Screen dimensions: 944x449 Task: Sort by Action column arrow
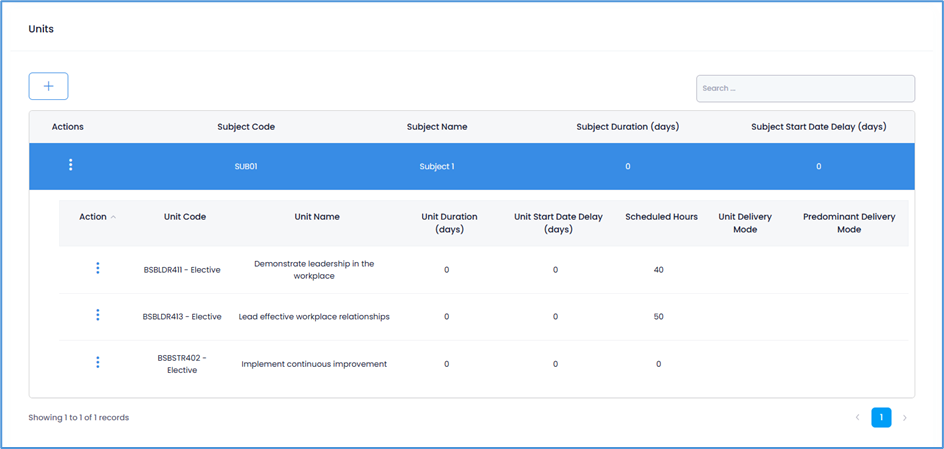click(113, 217)
